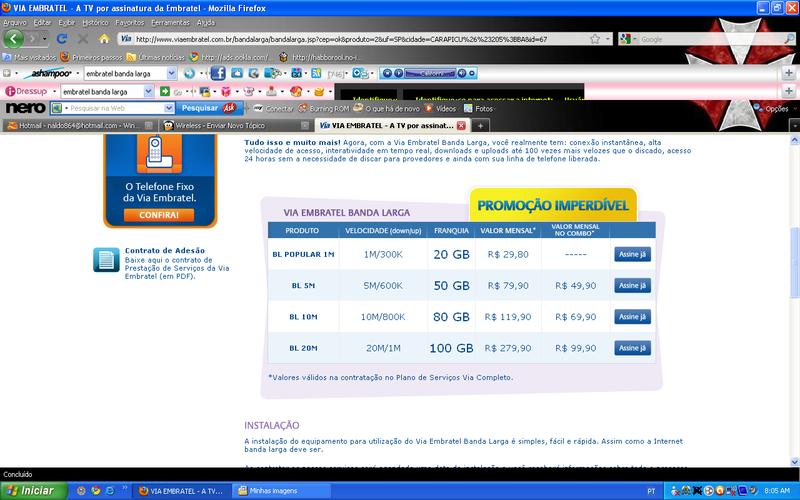Screen dimensions: 800x500
Task: Bookmark this page with the star icon
Action: tap(595, 39)
